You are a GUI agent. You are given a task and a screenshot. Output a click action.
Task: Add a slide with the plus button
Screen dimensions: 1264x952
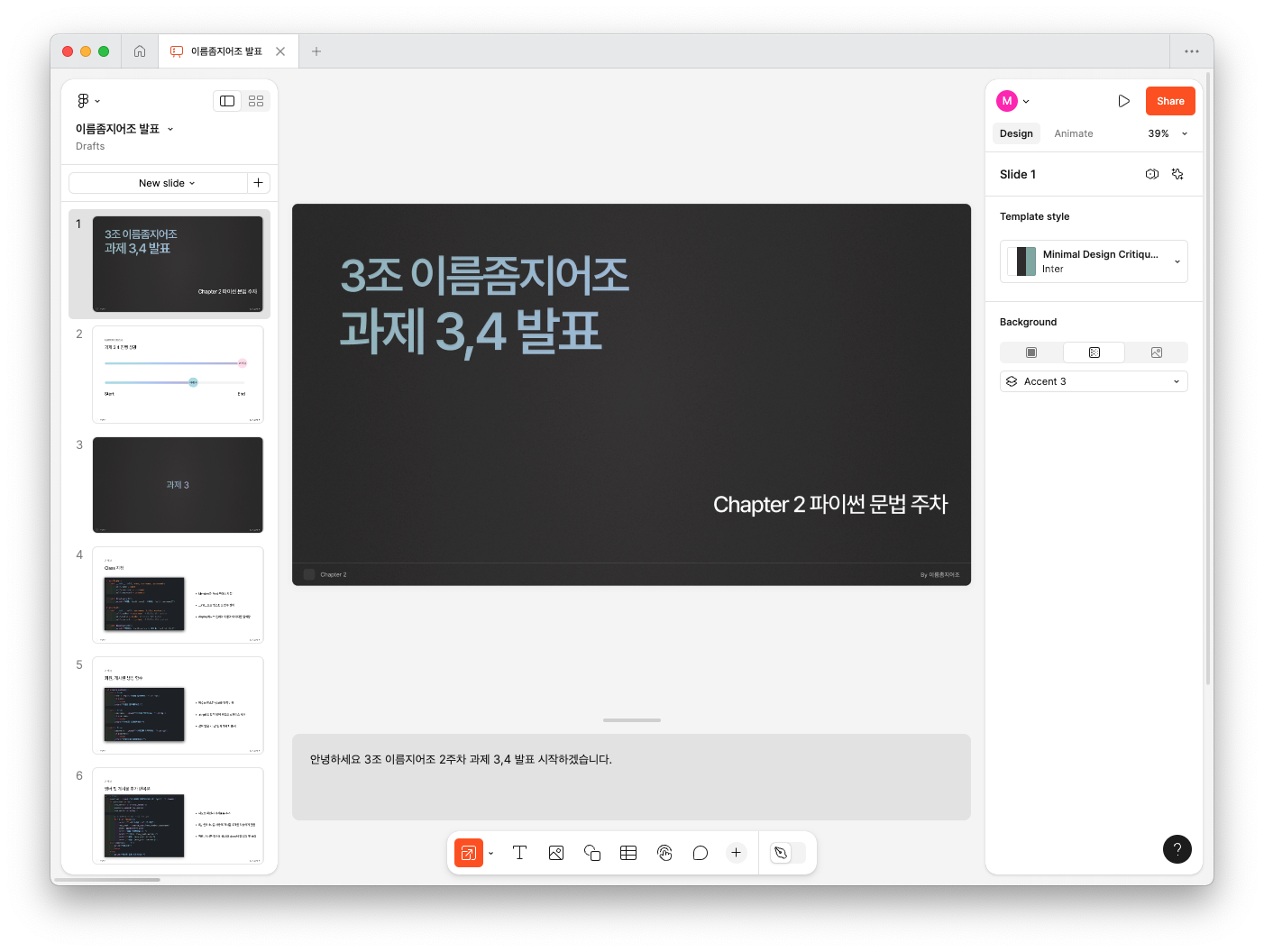[x=259, y=183]
